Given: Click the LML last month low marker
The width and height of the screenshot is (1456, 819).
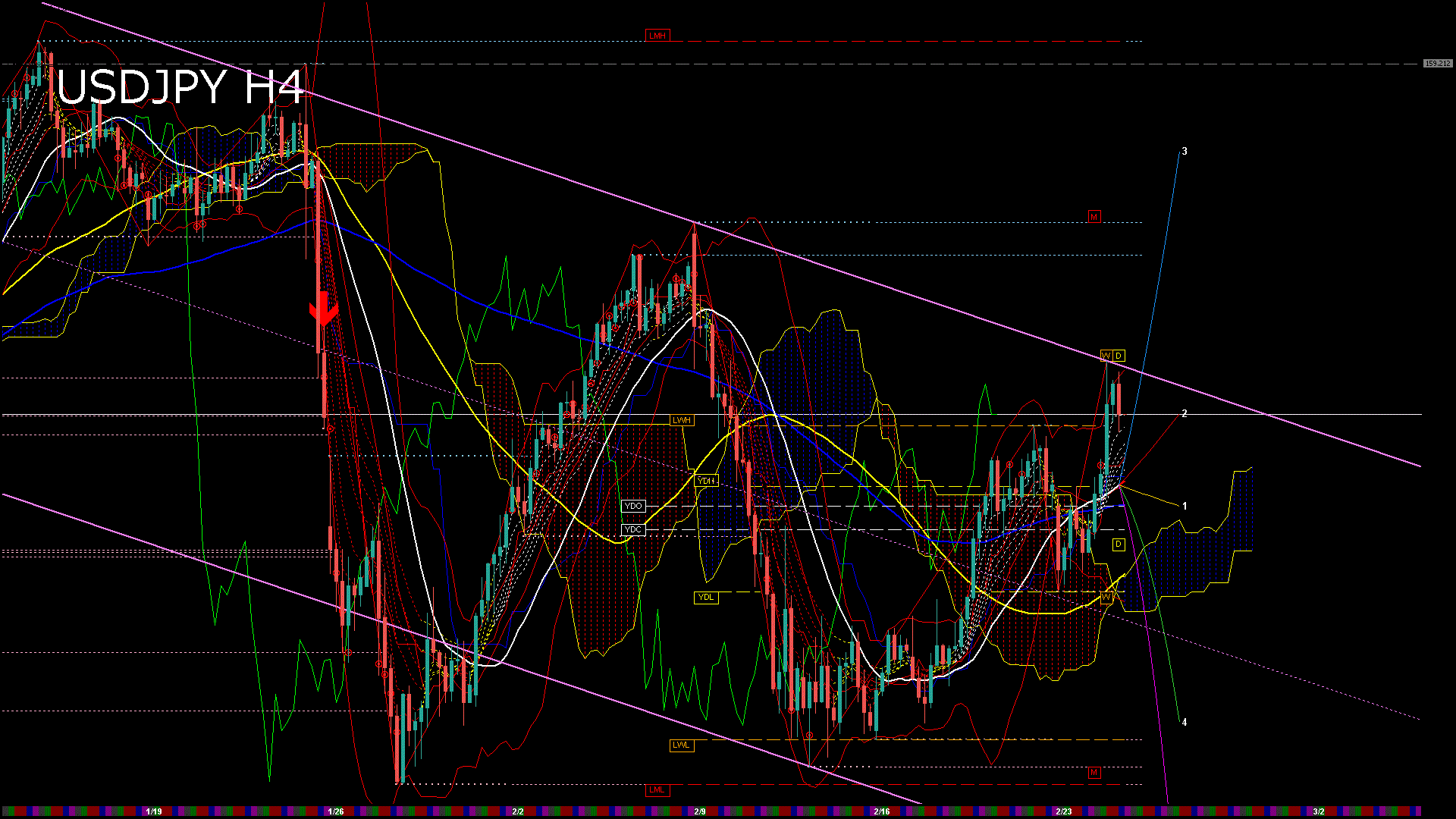Looking at the screenshot, I should click(657, 789).
